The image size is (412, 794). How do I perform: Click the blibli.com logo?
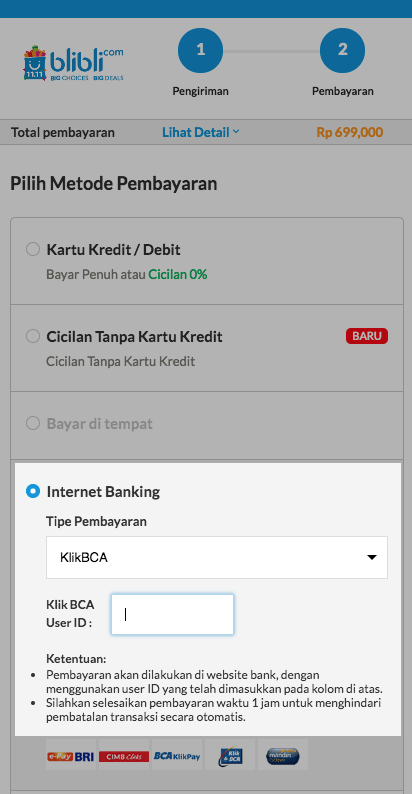[x=73, y=63]
